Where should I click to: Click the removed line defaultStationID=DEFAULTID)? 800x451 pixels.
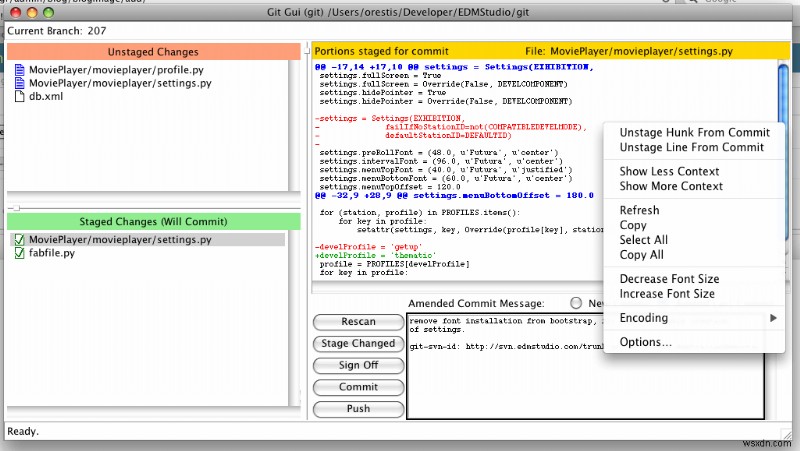coord(448,136)
